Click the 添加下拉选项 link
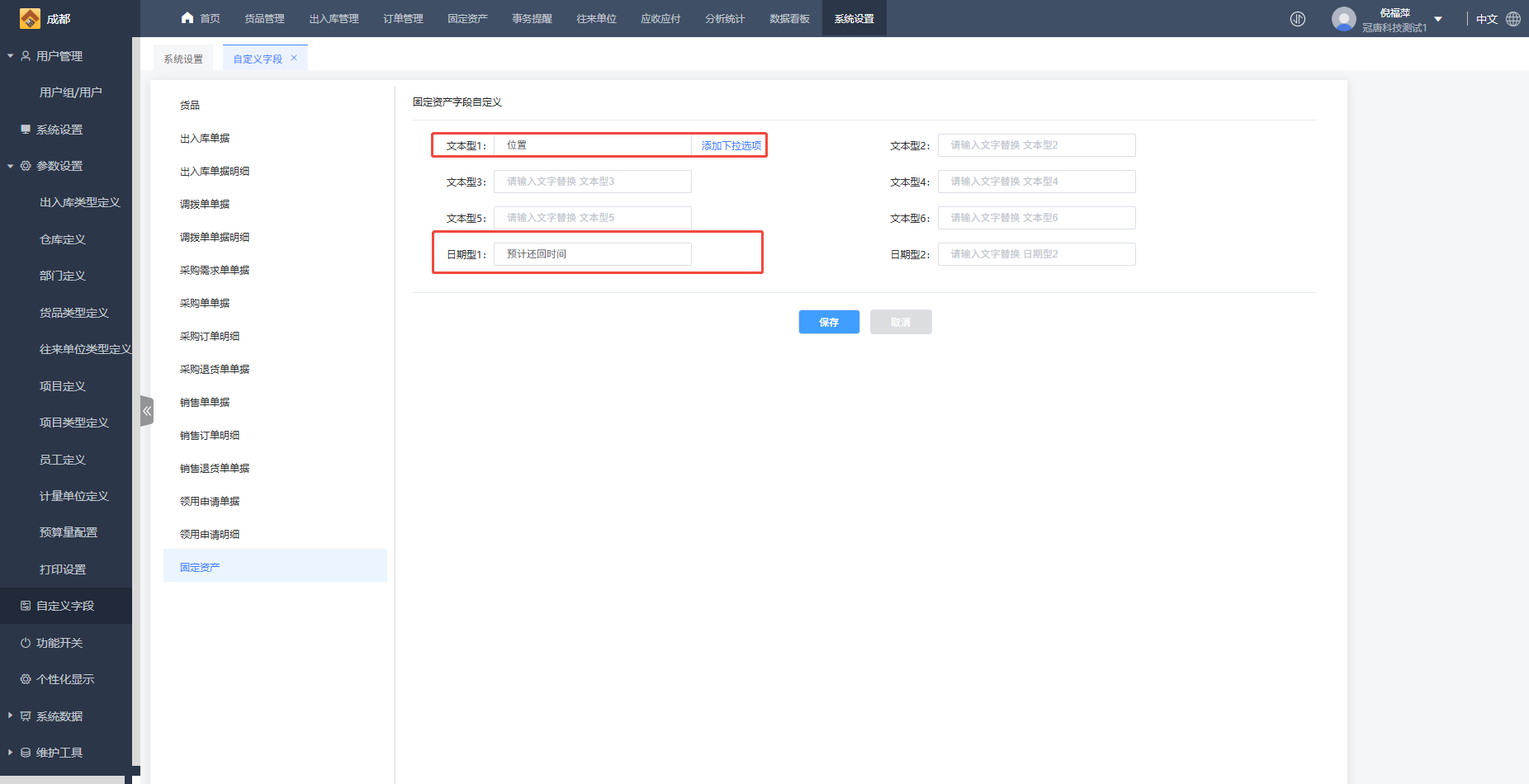Viewport: 1529px width, 784px height. click(x=731, y=145)
